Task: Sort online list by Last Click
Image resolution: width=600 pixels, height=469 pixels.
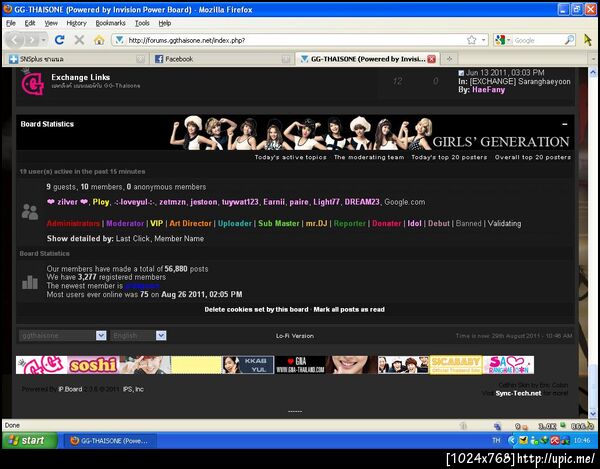Action: 133,239
